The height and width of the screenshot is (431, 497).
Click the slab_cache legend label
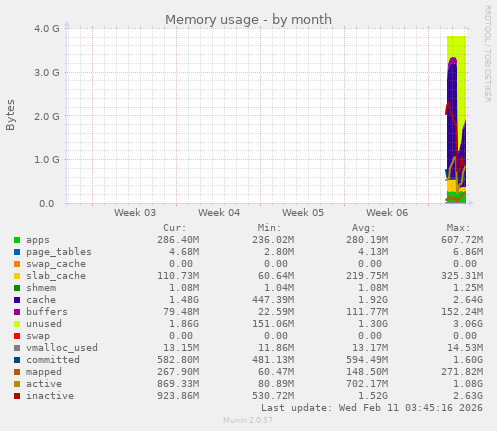(x=56, y=276)
